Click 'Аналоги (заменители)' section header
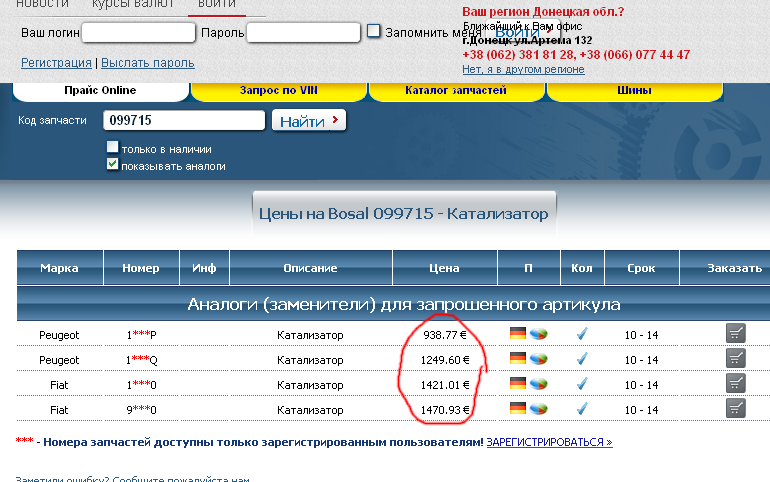 tap(404, 304)
